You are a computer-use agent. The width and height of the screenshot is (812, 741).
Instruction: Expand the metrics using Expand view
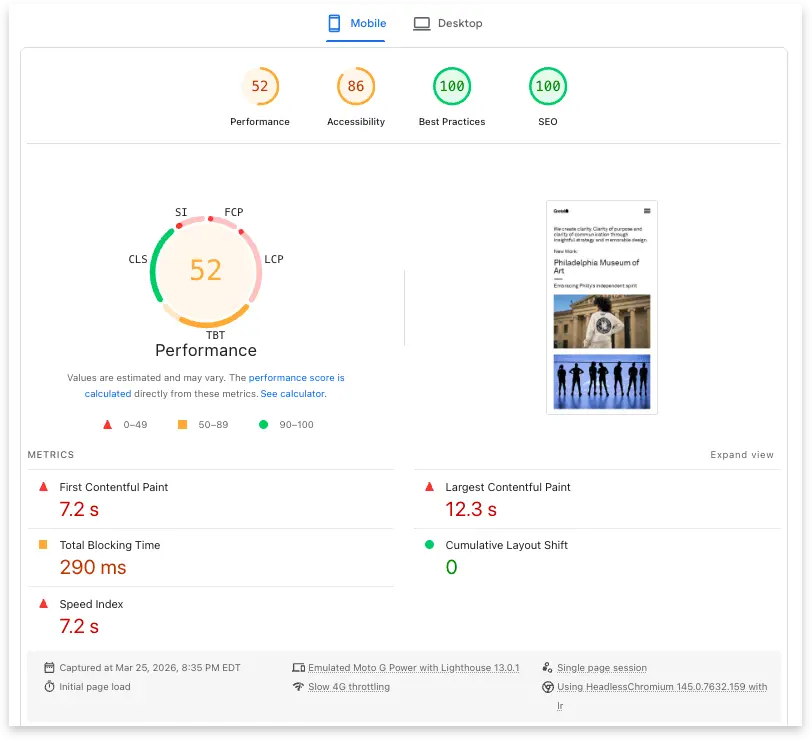(x=742, y=454)
